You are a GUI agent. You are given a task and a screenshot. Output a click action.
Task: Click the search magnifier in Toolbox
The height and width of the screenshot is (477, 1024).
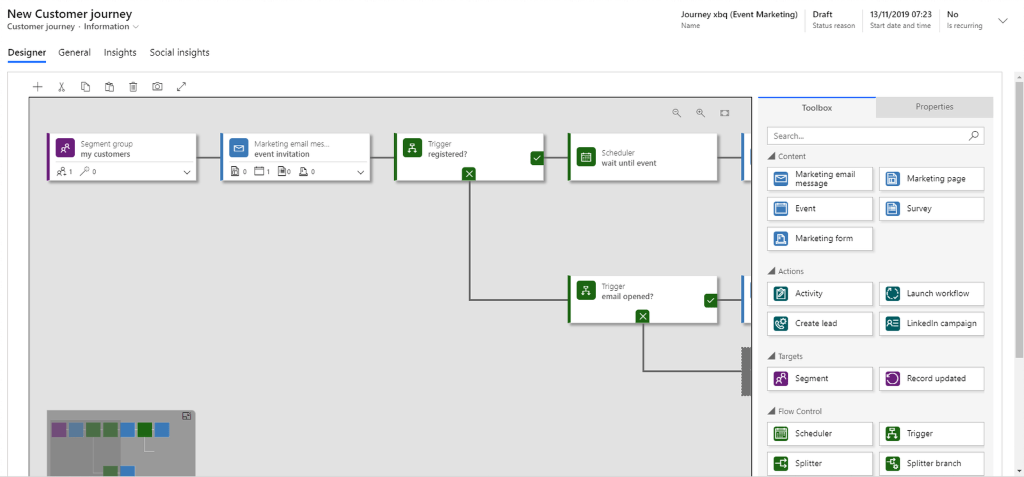pos(974,136)
